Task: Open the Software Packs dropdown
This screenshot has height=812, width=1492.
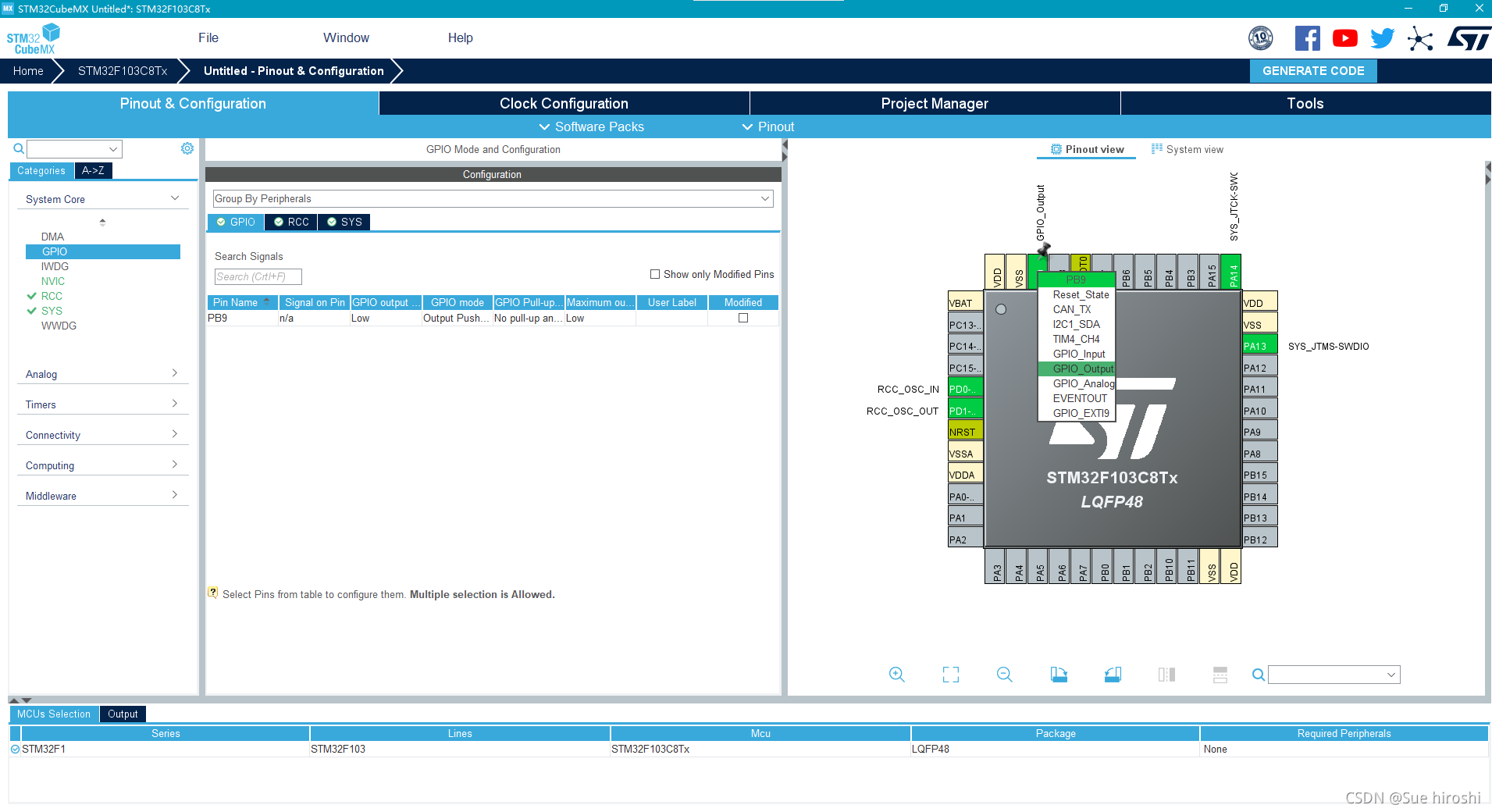Action: point(592,126)
